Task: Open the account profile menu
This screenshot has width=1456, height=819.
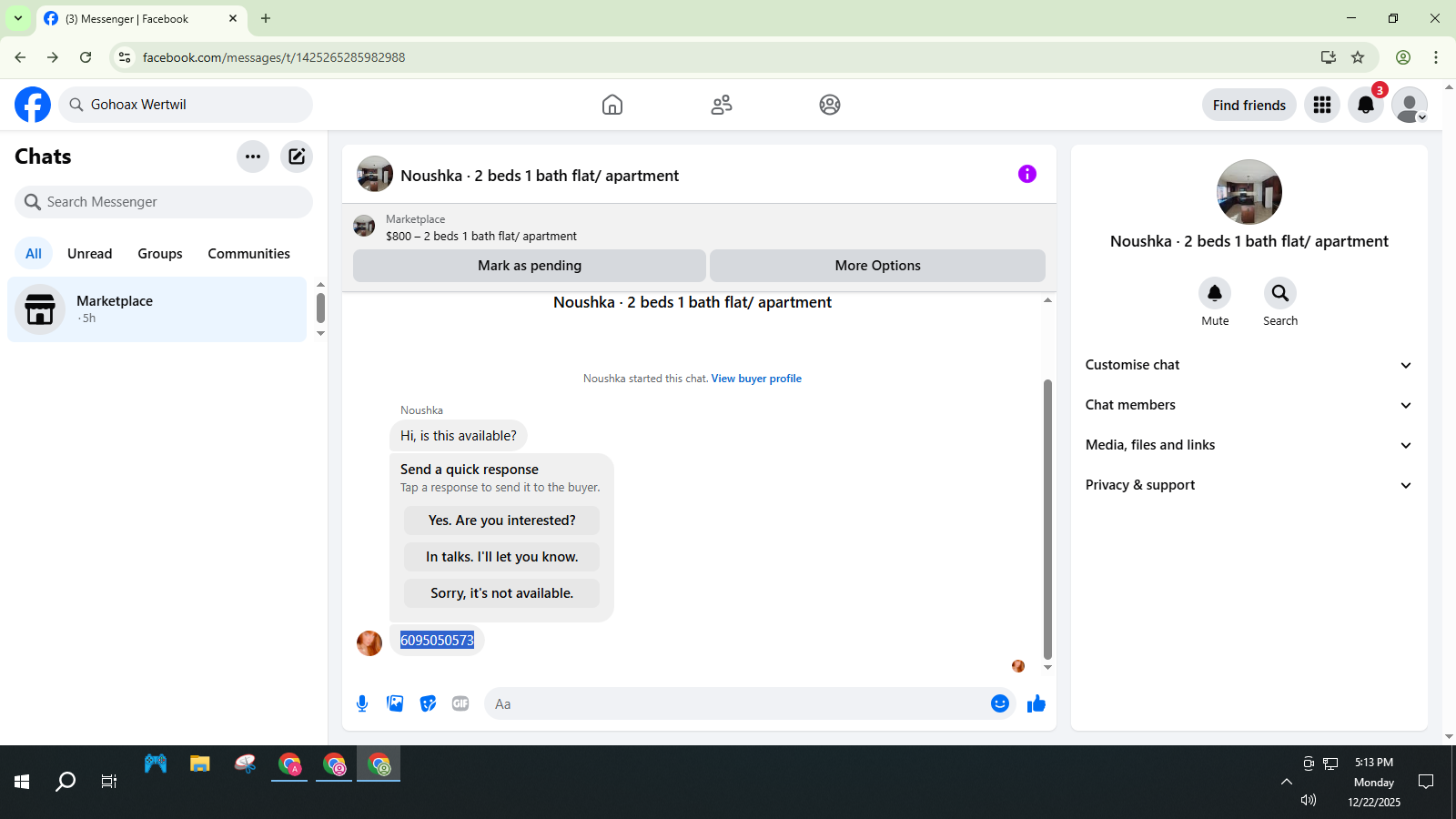Action: pos(1410,105)
